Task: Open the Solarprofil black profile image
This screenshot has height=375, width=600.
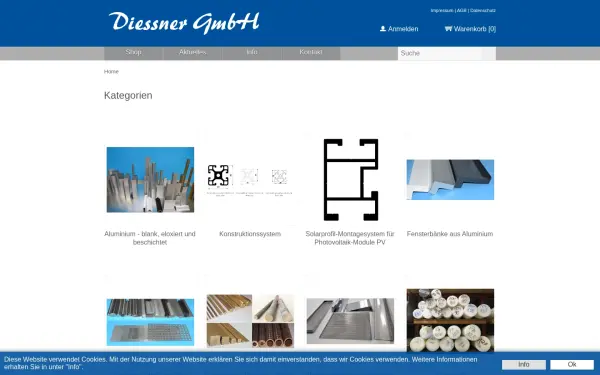Action: pos(351,179)
